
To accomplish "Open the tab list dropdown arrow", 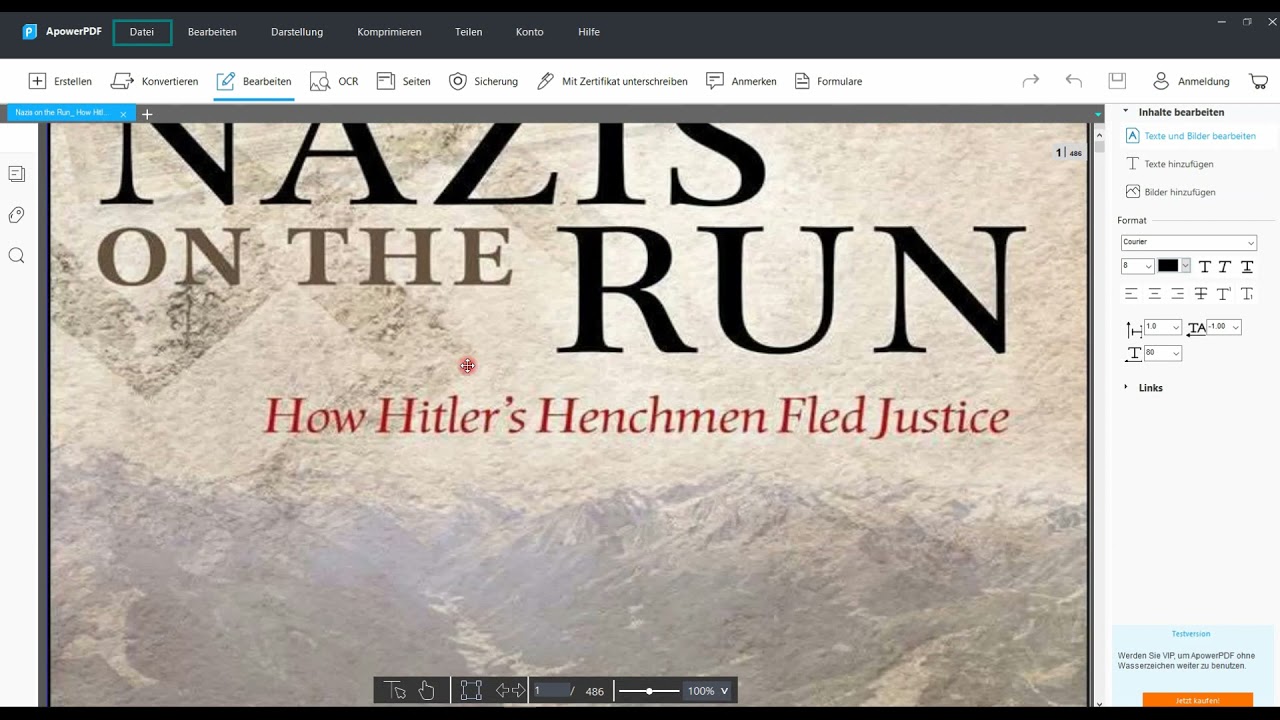I will tap(1098, 114).
